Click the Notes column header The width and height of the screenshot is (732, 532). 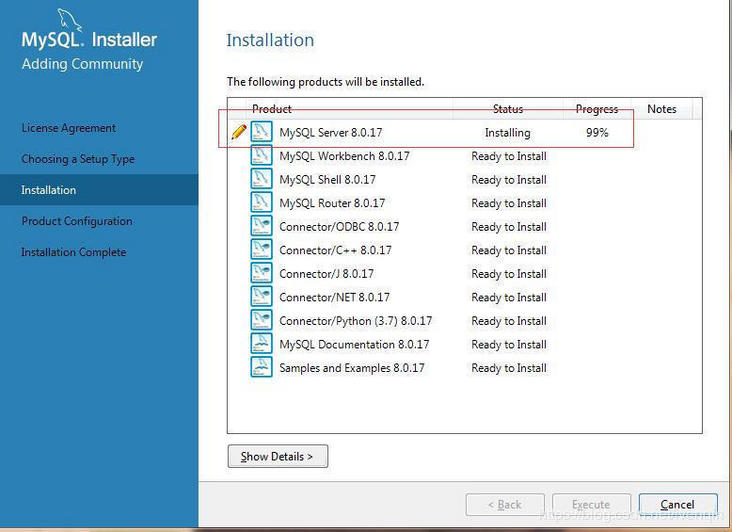point(662,109)
